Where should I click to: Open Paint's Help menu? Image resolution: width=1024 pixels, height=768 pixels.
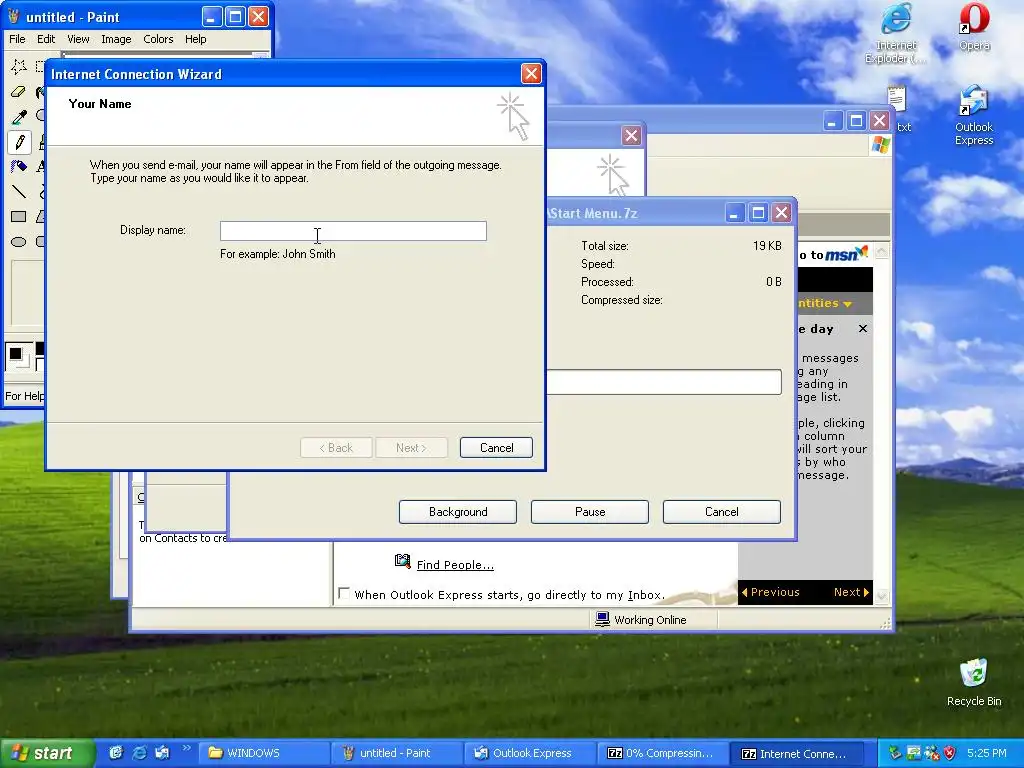[x=195, y=39]
